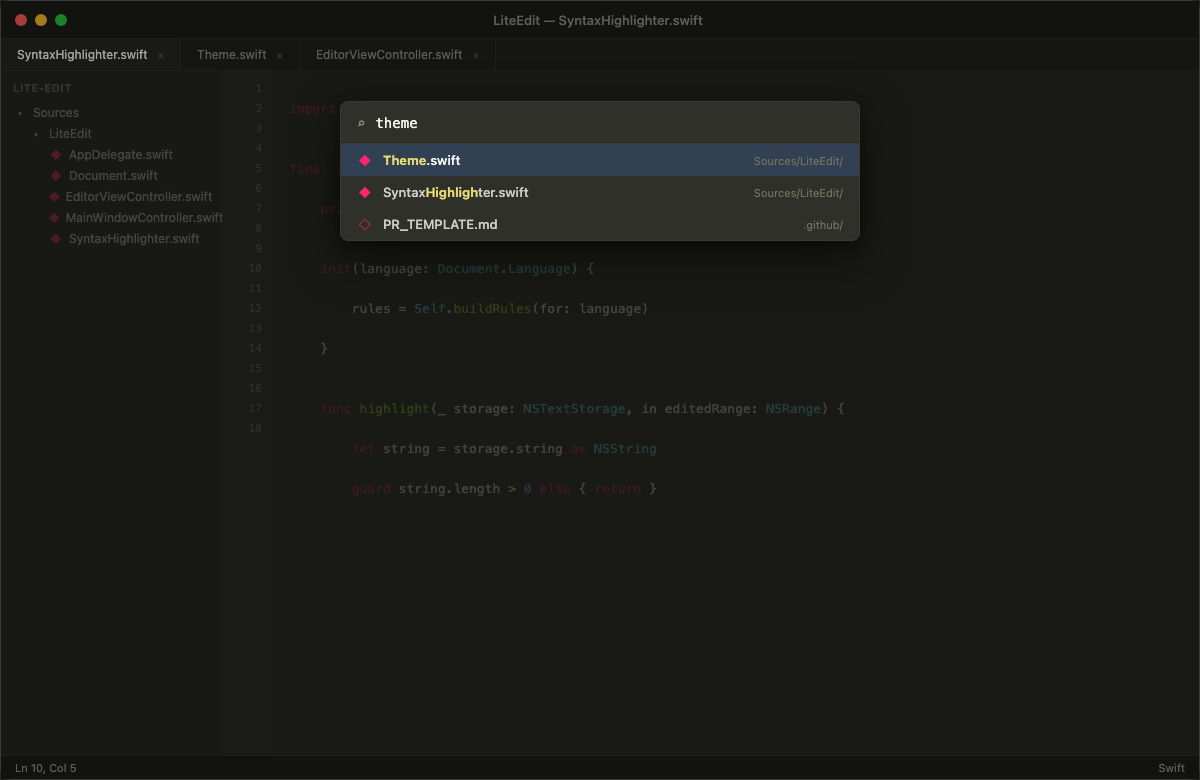1200x780 pixels.
Task: Open EditorViewController.swift in the sidebar tree
Action: click(x=139, y=197)
